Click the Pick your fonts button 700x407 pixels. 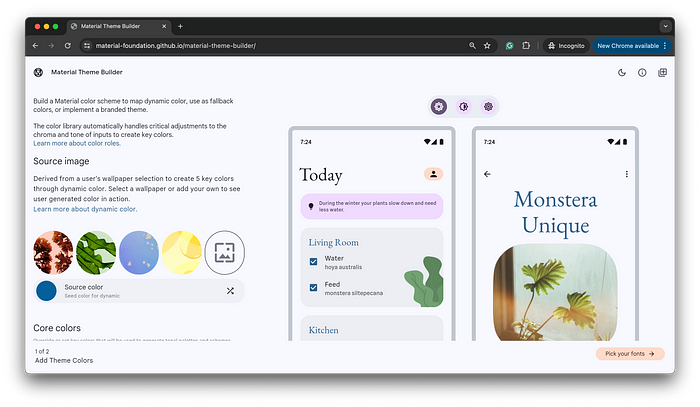[630, 353]
